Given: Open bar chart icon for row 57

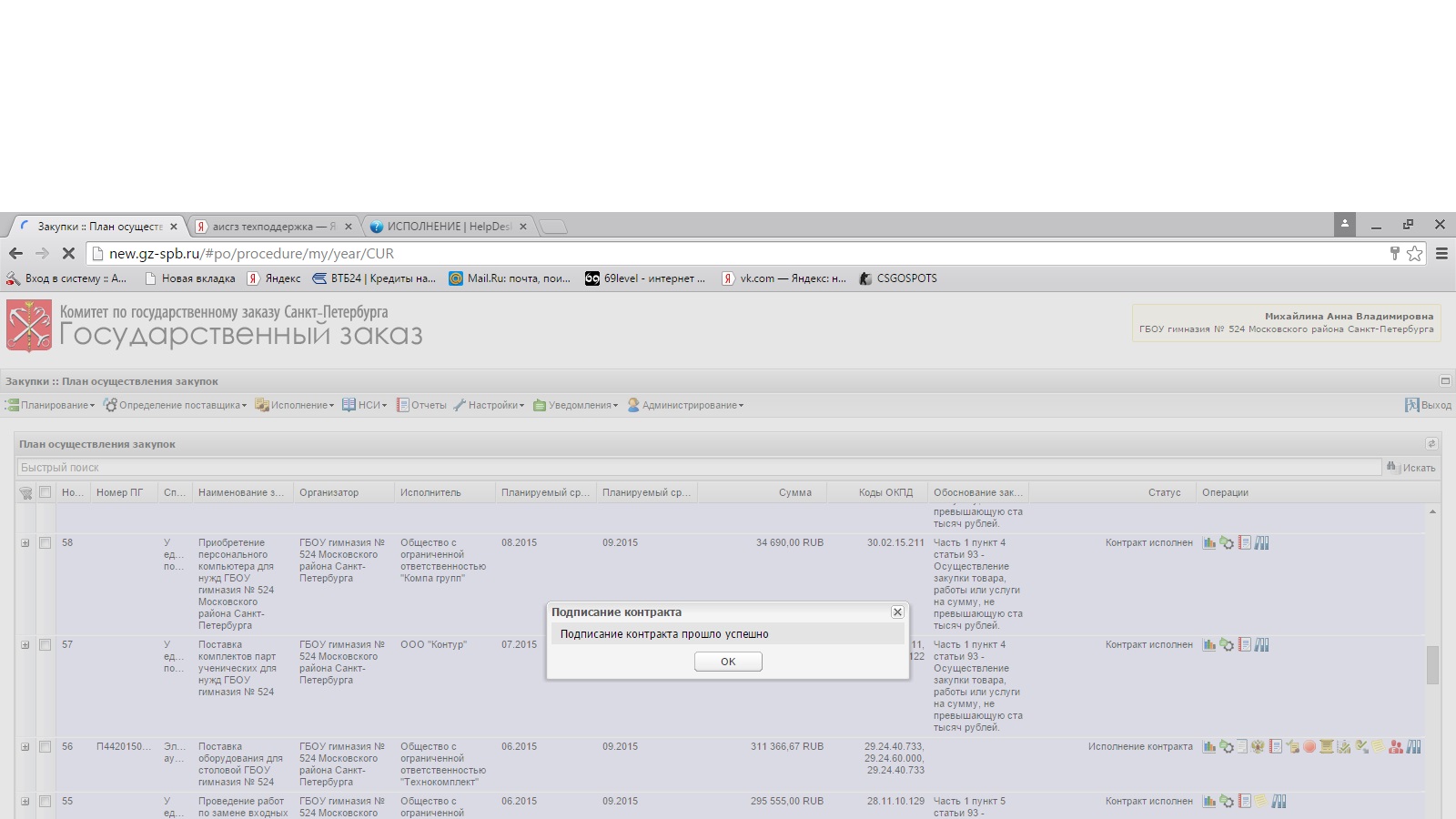Looking at the screenshot, I should [1209, 645].
